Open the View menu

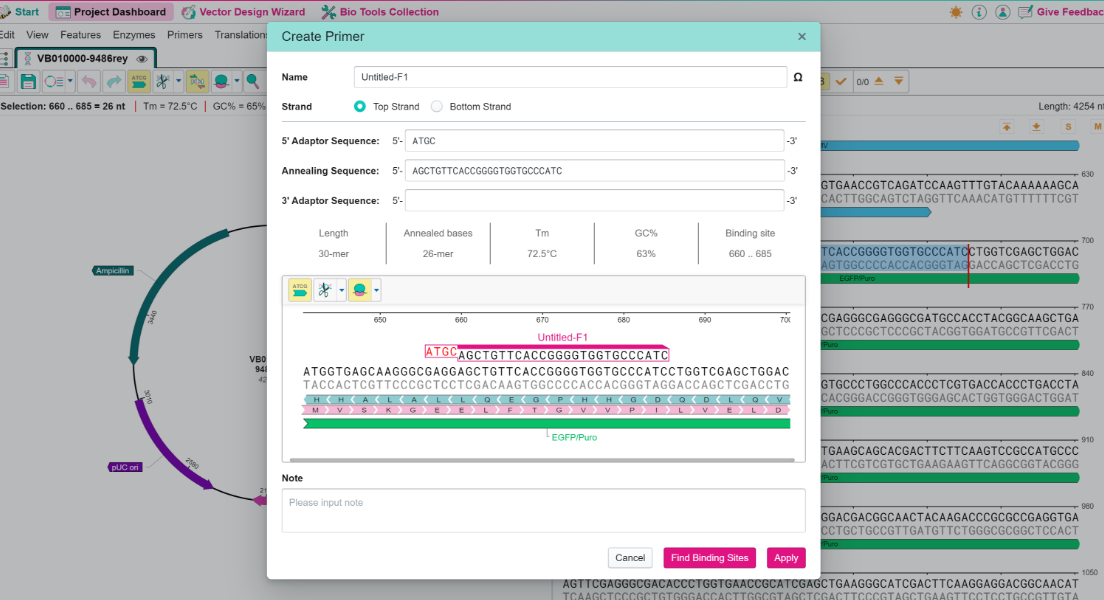point(37,35)
